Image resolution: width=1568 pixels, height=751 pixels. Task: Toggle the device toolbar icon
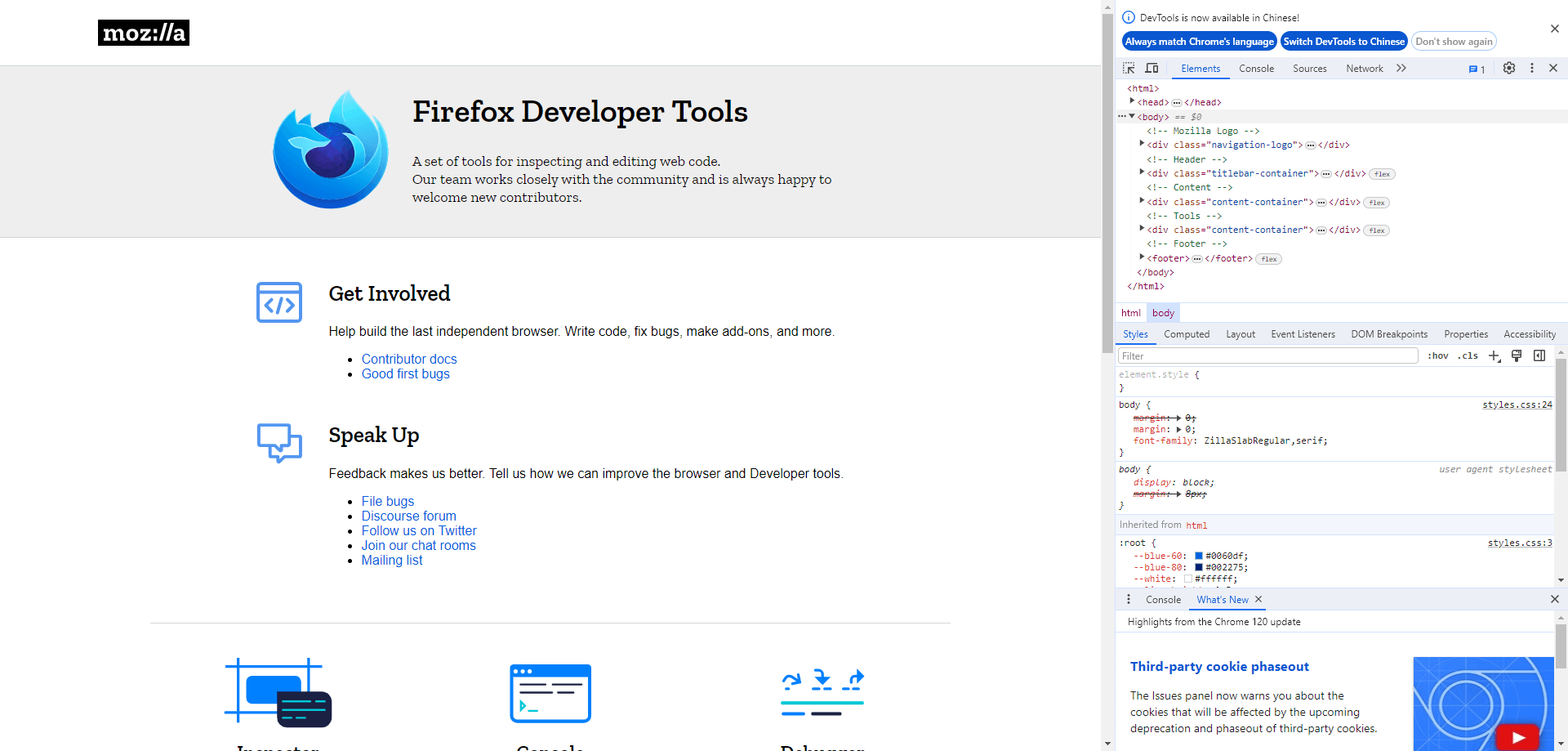[1151, 69]
